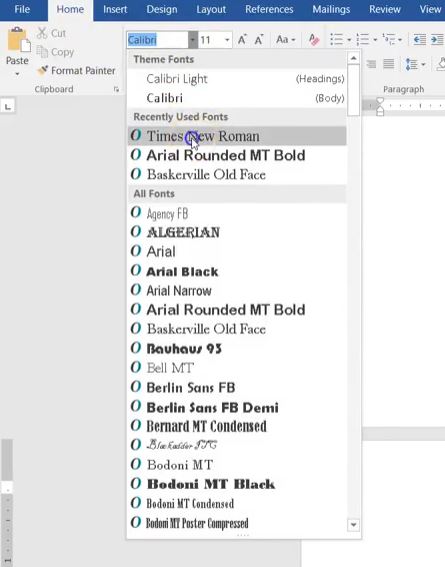The height and width of the screenshot is (567, 445).
Task: Apply the numbering list icon
Action: 363,39
